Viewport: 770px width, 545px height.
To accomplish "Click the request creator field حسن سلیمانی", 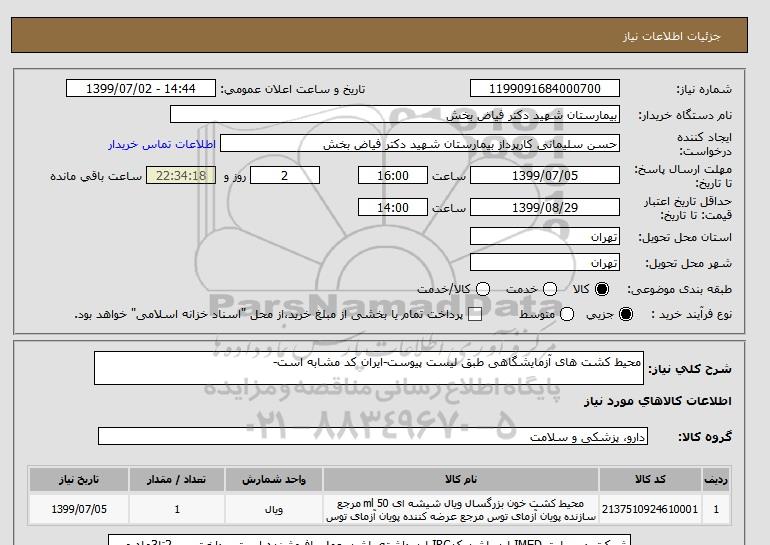I will click(x=420, y=144).
